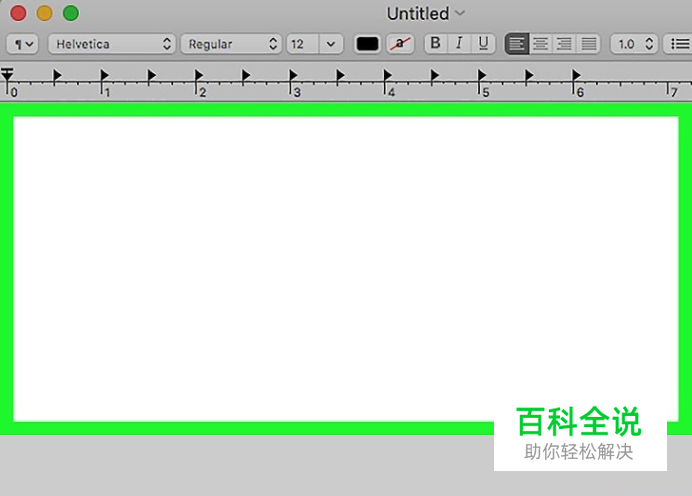Minimize the window with the yellow button
Image resolution: width=692 pixels, height=496 pixels.
(x=45, y=13)
